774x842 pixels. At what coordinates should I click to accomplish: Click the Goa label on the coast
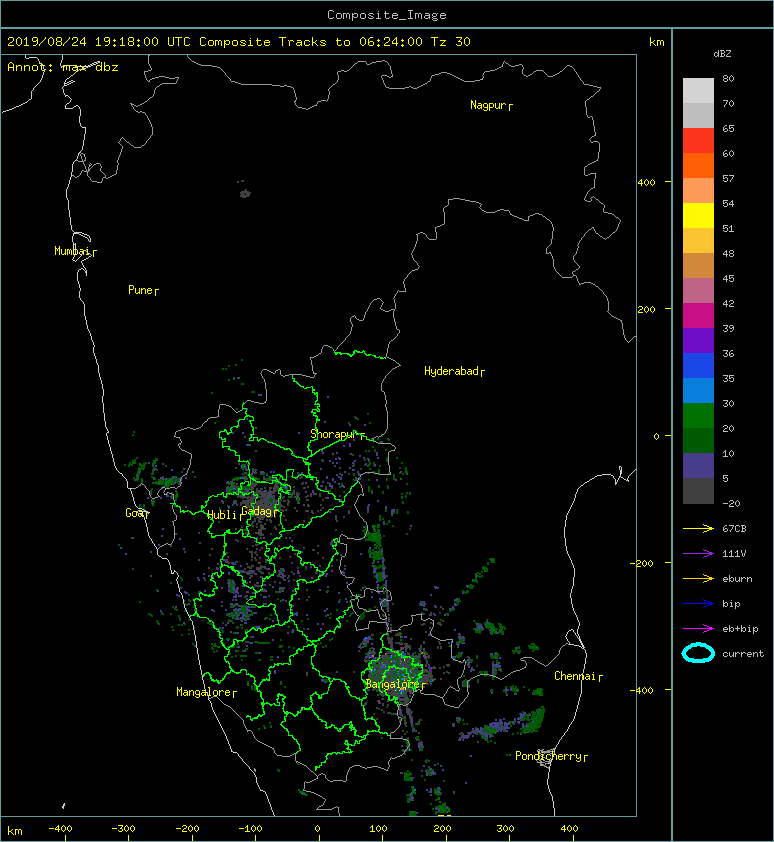(134, 513)
